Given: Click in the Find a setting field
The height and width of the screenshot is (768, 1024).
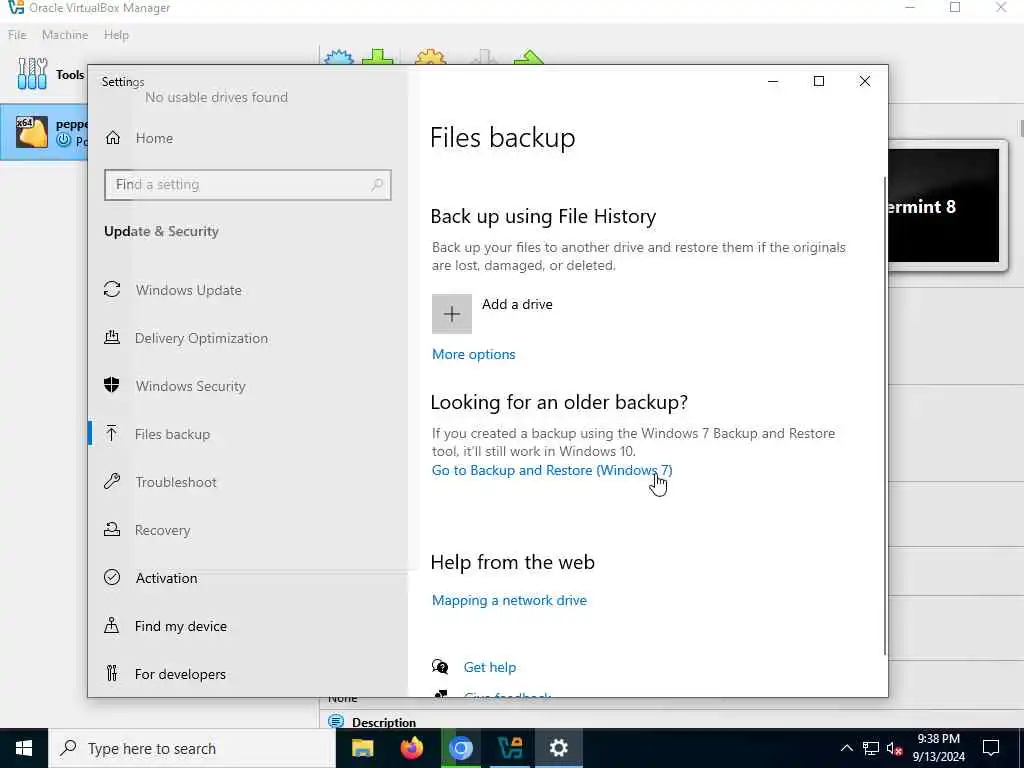Looking at the screenshot, I should click(x=248, y=185).
